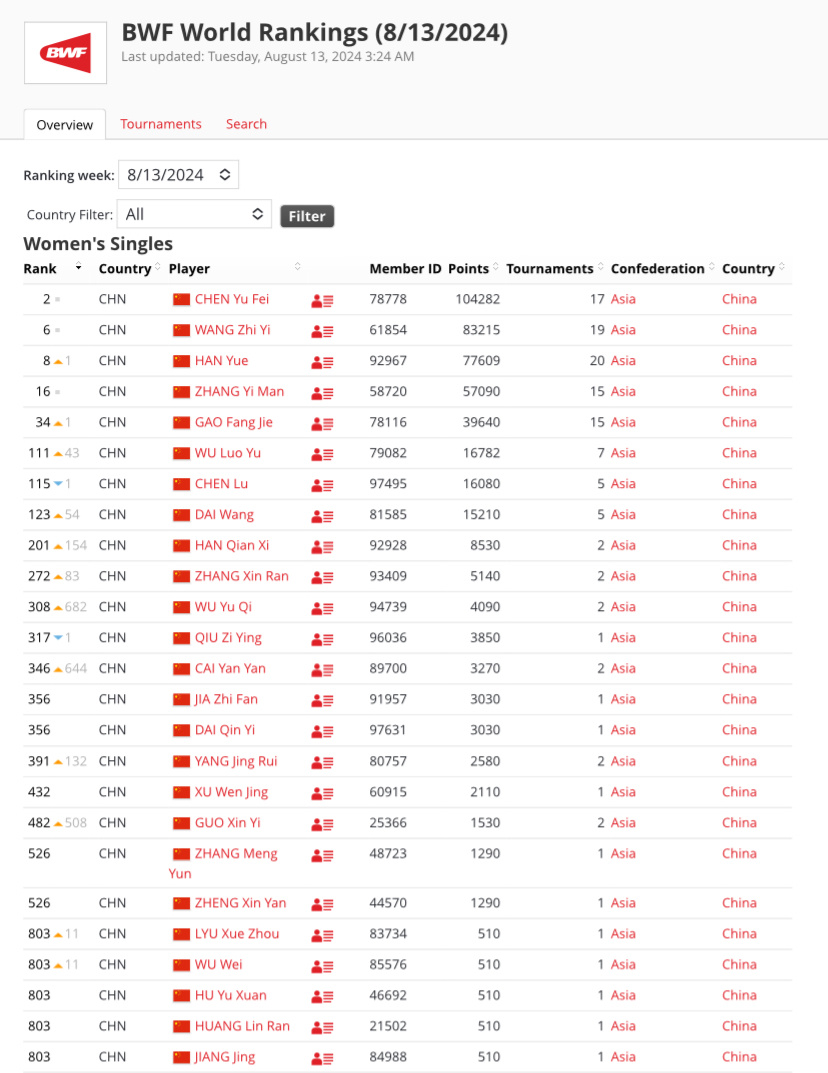Open JIANG Jing's player profile icon

pos(322,1059)
